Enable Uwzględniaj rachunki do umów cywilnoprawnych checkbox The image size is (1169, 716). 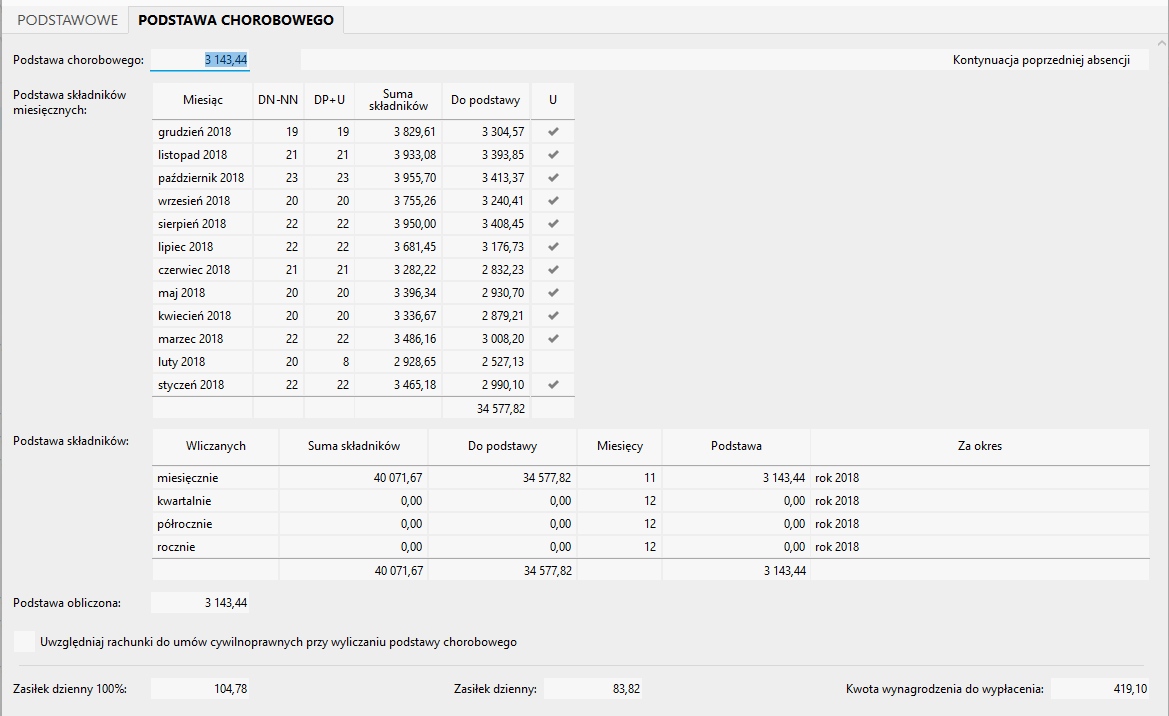pos(25,641)
